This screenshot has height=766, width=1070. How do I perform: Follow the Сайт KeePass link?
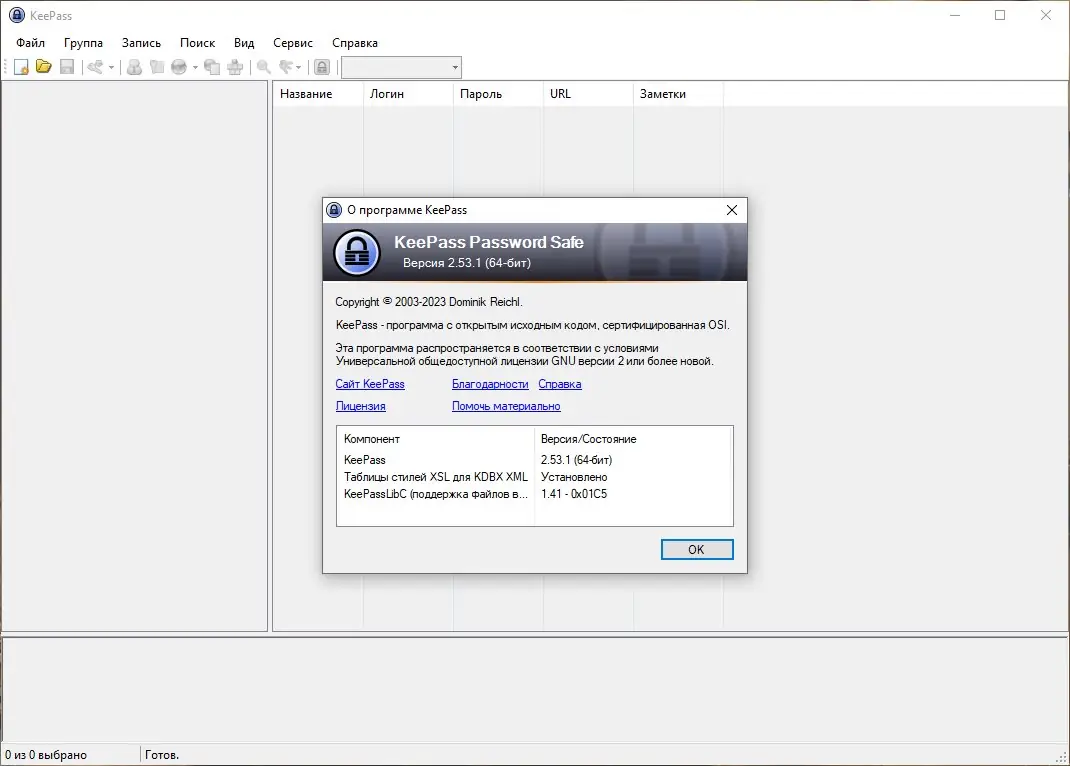370,384
